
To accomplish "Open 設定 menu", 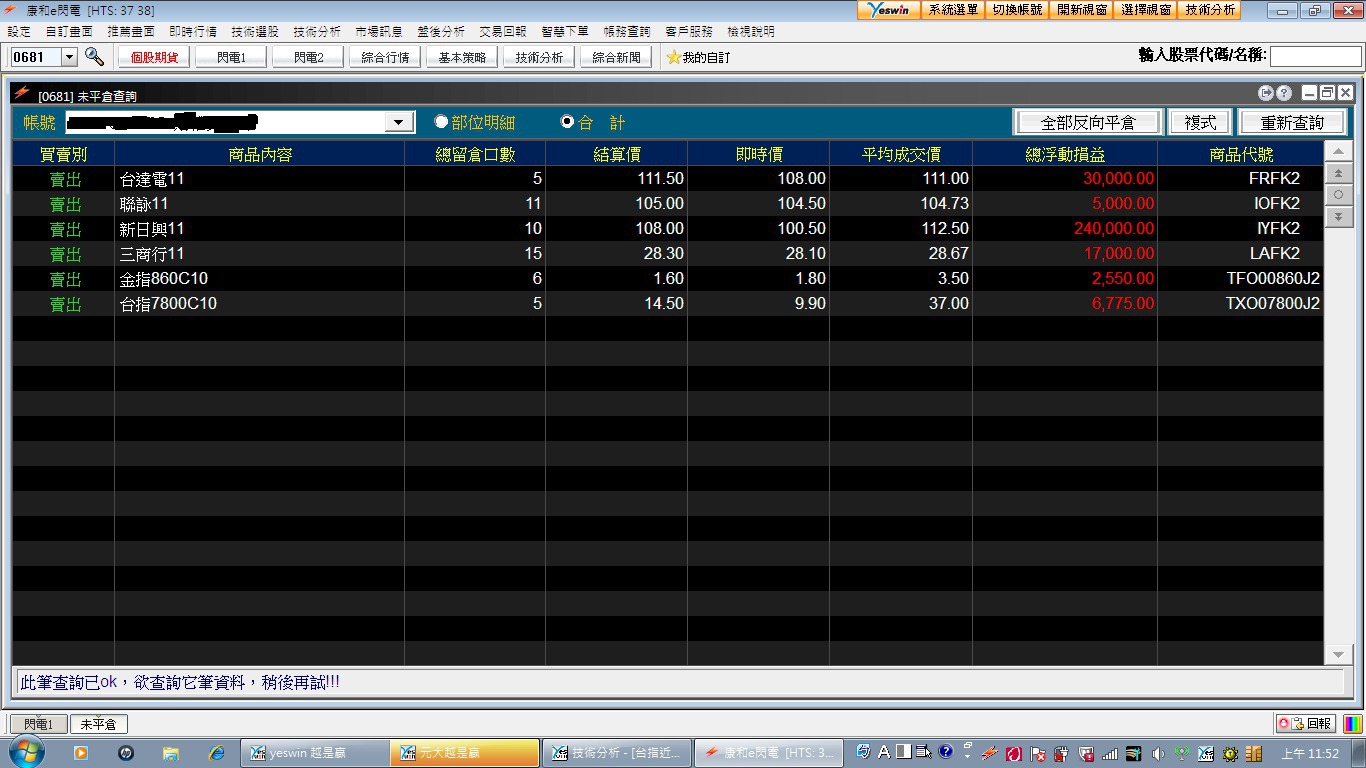I will [x=19, y=32].
